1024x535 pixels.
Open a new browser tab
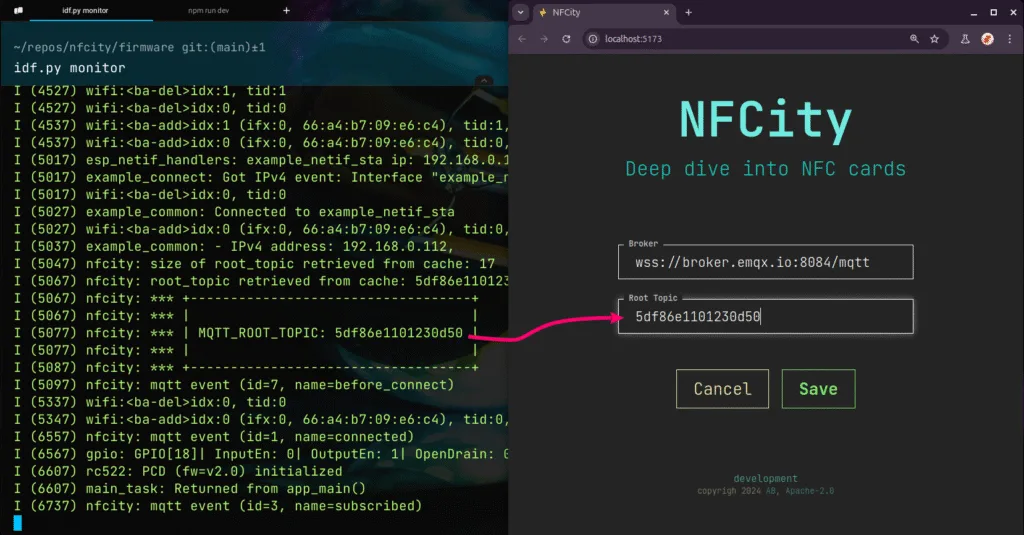688,12
